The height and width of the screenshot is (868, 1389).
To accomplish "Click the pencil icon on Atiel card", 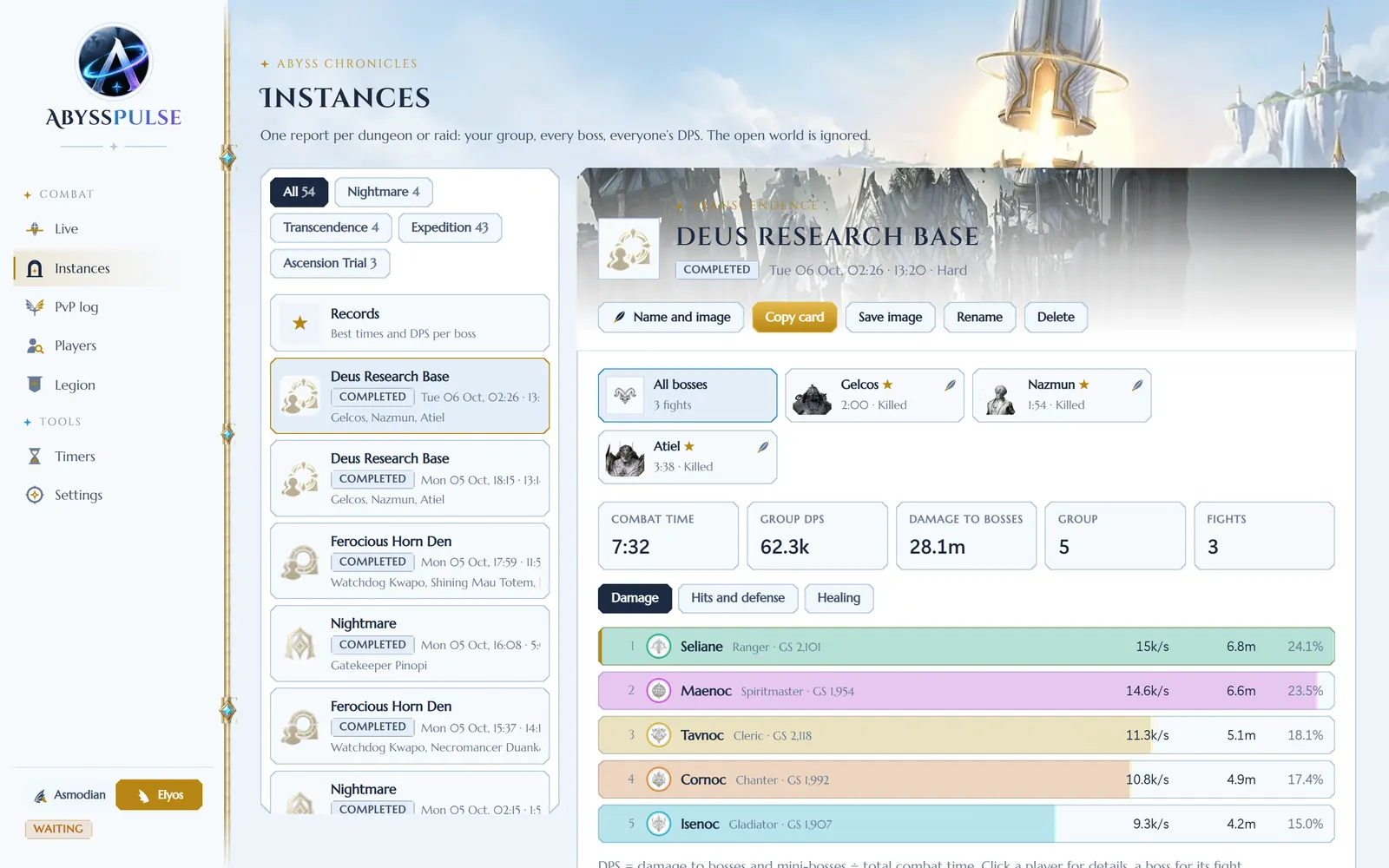I will [763, 446].
